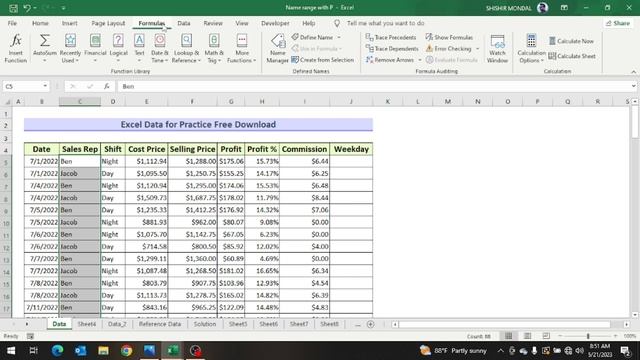The height and width of the screenshot is (360, 640).
Task: Switch to the Data ribbon tab
Action: coord(184,23)
